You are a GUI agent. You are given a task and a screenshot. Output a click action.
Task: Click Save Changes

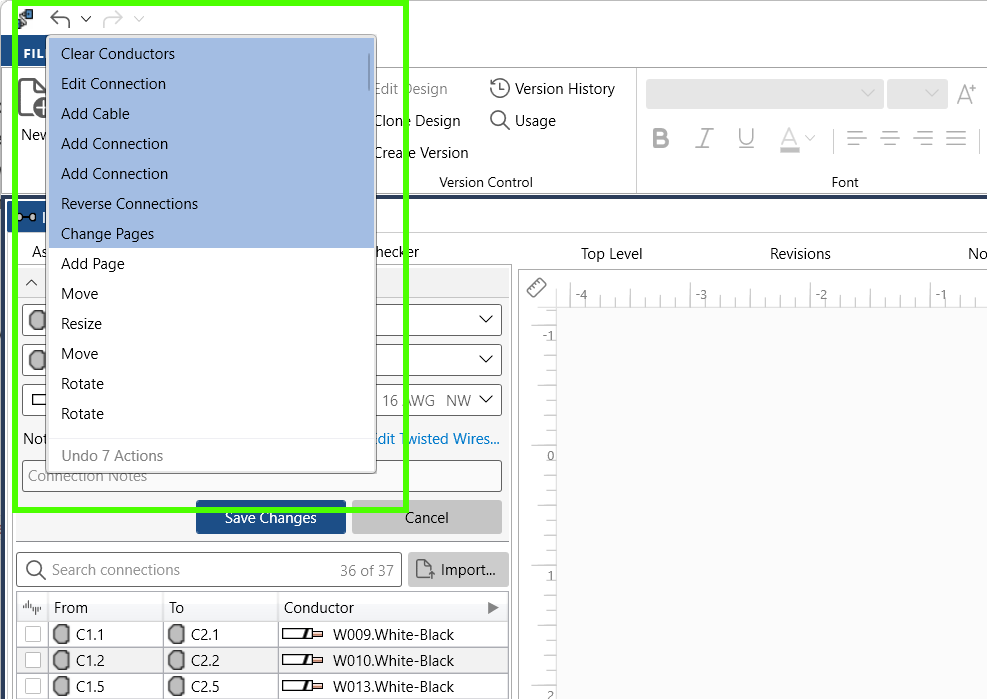click(271, 518)
